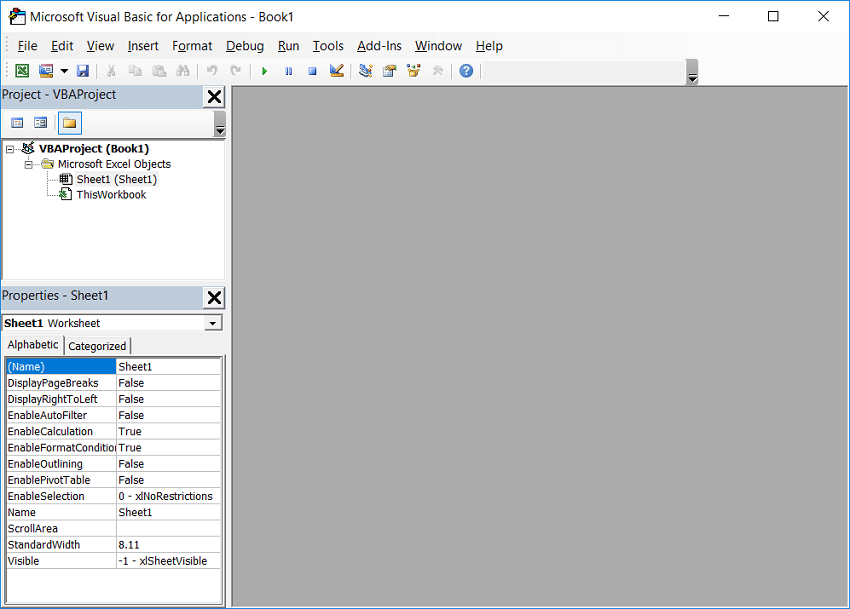Click the Paste toolbar icon
This screenshot has height=609, width=850.
point(159,71)
